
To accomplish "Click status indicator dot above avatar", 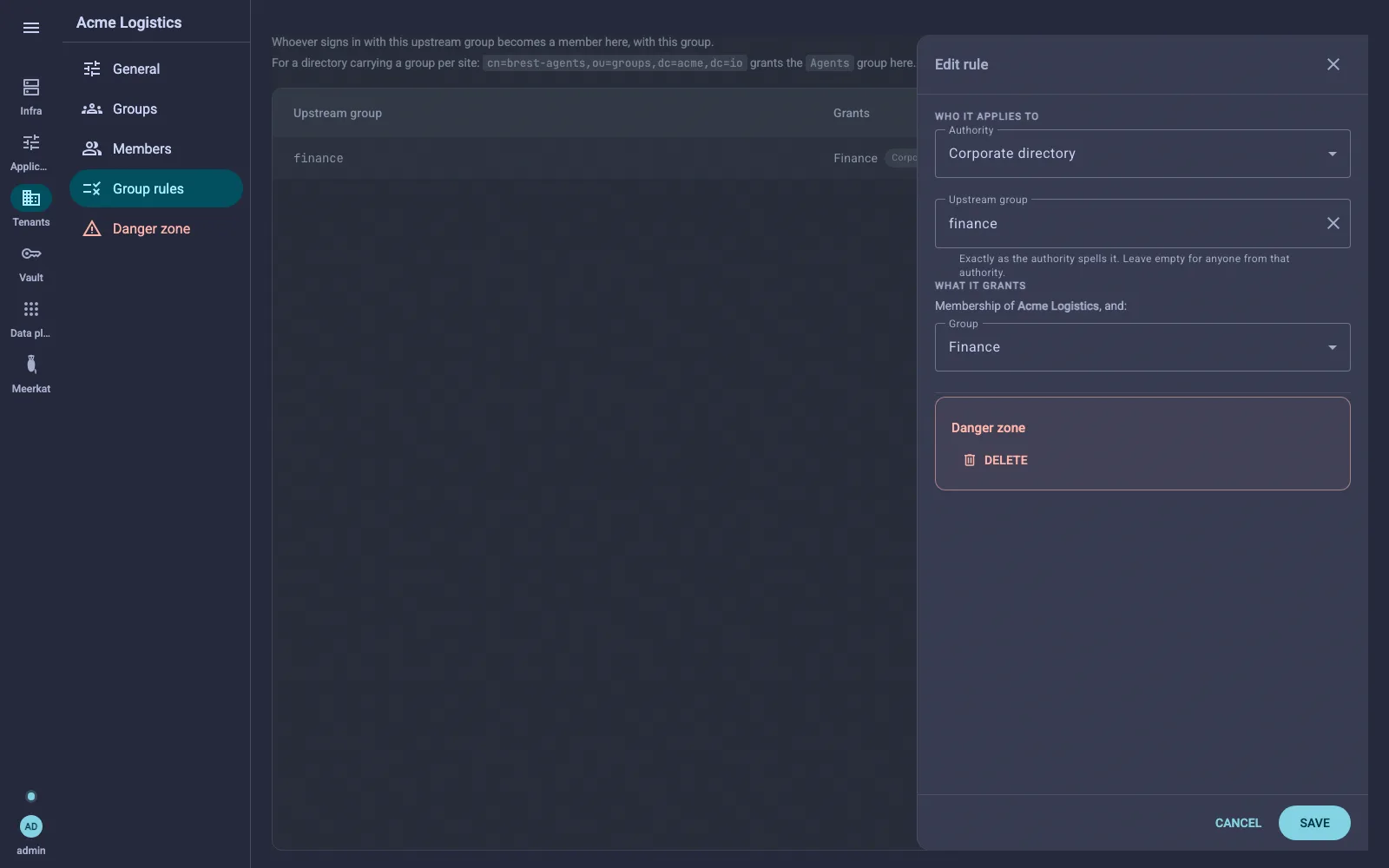I will [31, 796].
